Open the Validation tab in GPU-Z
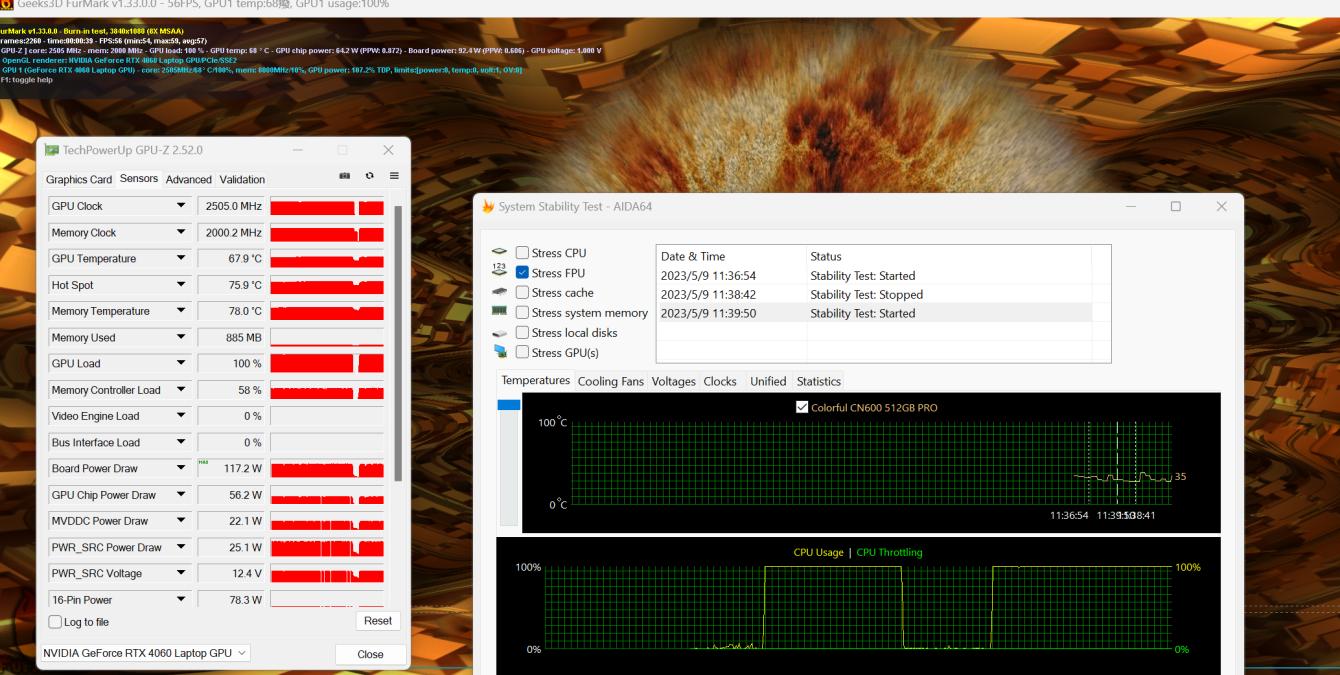The height and width of the screenshot is (675, 1340). [242, 180]
